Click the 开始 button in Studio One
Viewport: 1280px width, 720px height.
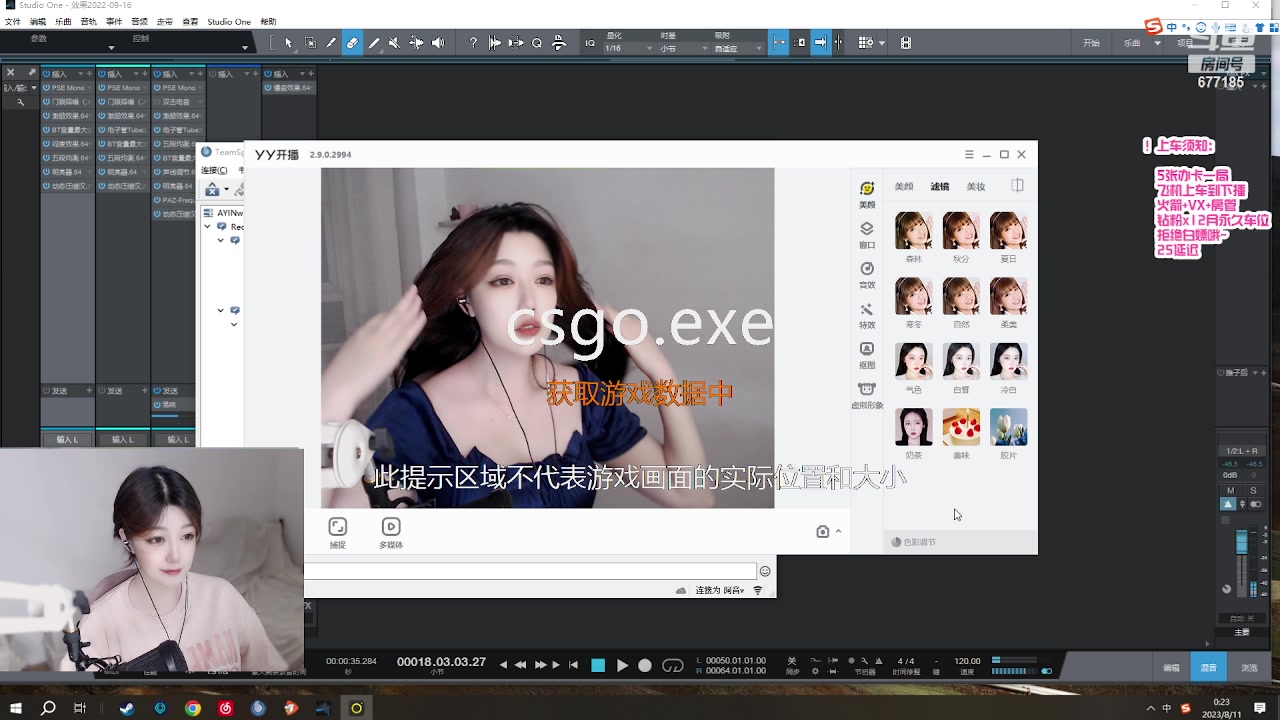[x=1091, y=43]
